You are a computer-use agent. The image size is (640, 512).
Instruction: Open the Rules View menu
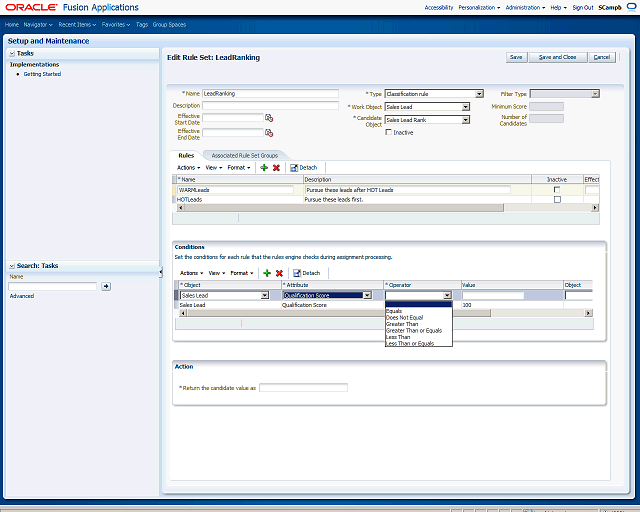pyautogui.click(x=213, y=168)
